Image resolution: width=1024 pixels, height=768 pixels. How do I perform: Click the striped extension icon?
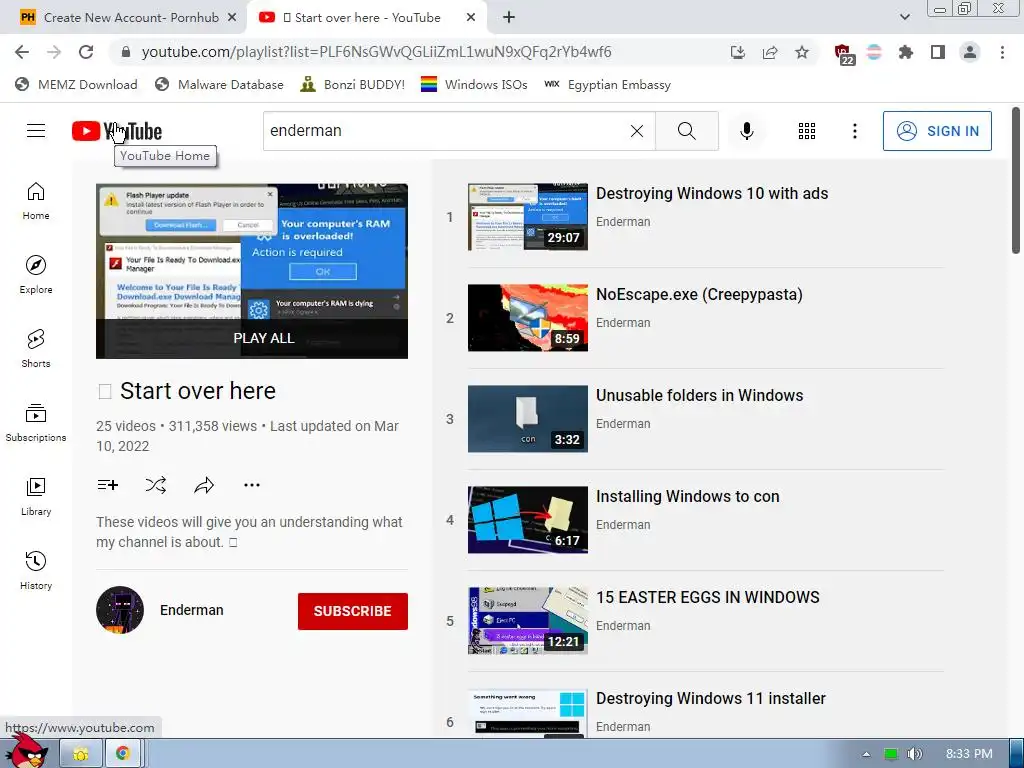(874, 52)
